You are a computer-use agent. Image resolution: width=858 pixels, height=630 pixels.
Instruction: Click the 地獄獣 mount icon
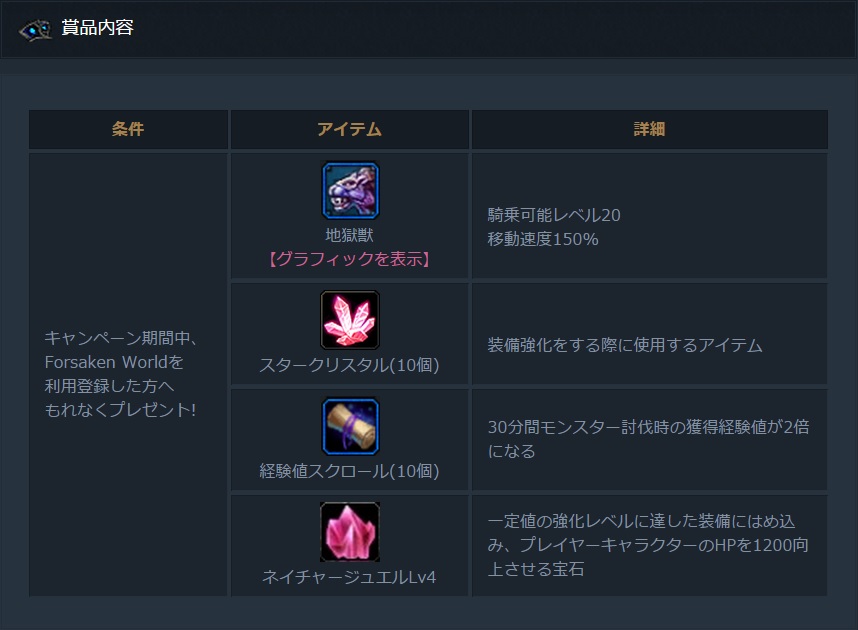[350, 190]
